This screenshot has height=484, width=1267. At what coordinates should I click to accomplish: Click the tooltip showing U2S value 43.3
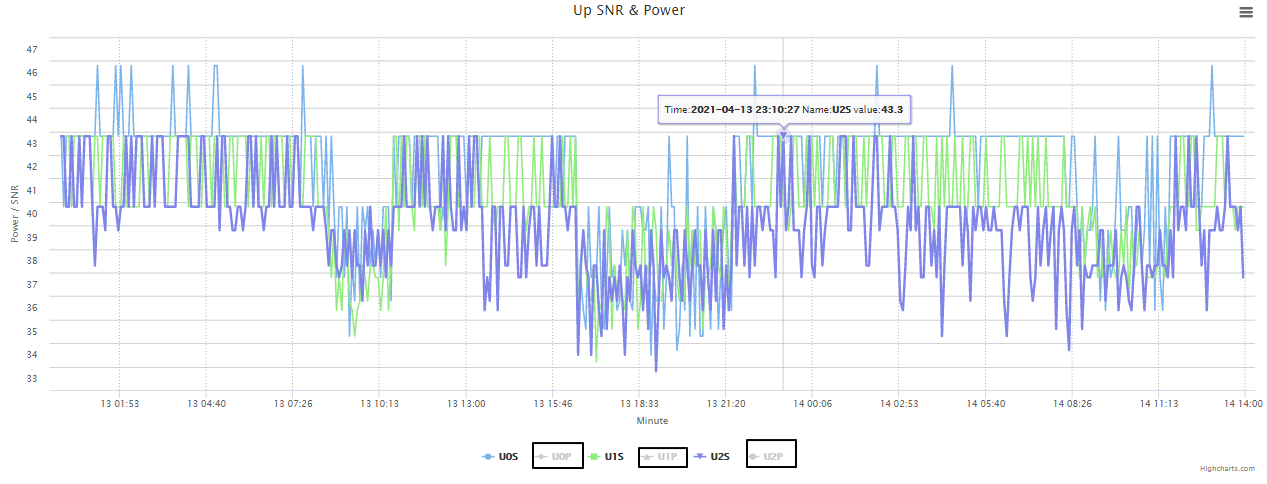tap(784, 109)
